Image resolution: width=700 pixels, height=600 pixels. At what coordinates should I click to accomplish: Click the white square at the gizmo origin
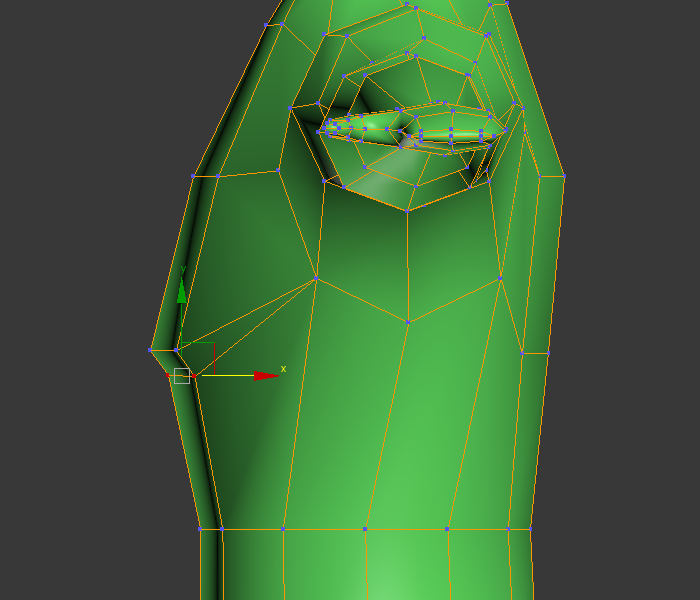[x=182, y=376]
